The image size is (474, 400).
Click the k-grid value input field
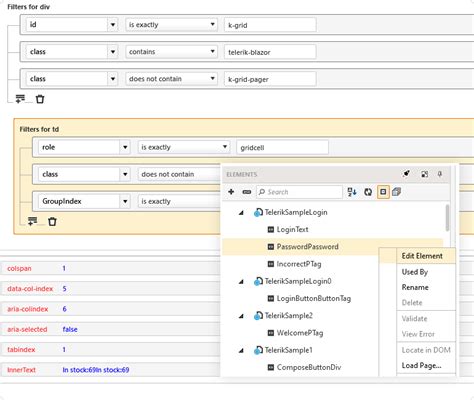click(x=270, y=25)
